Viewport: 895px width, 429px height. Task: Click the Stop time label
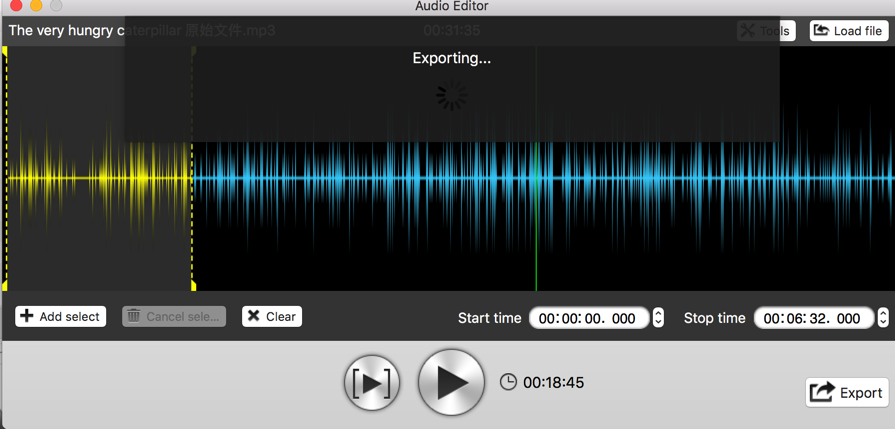tap(715, 318)
